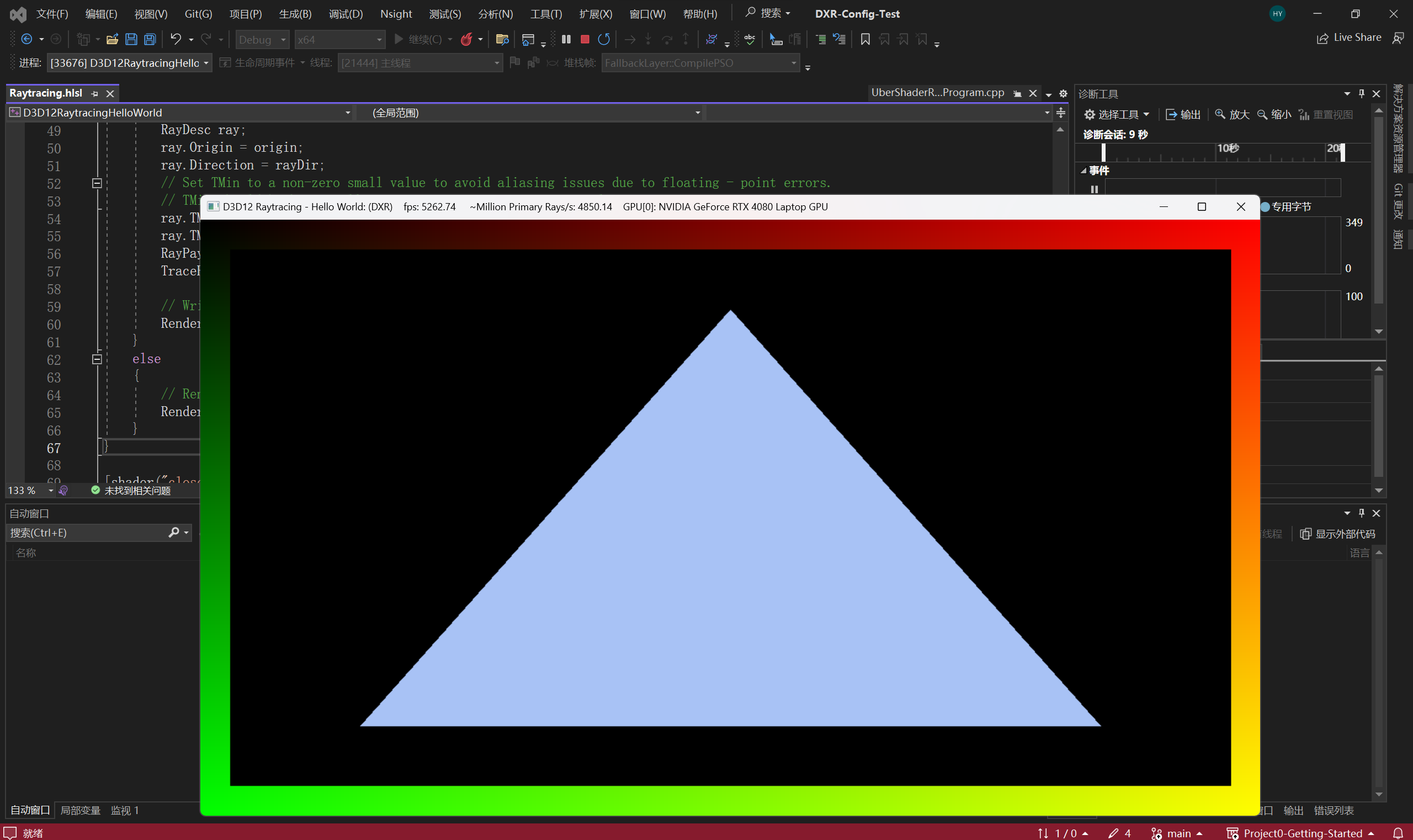
Task: Switch to the 局部变量 tab
Action: [81, 810]
